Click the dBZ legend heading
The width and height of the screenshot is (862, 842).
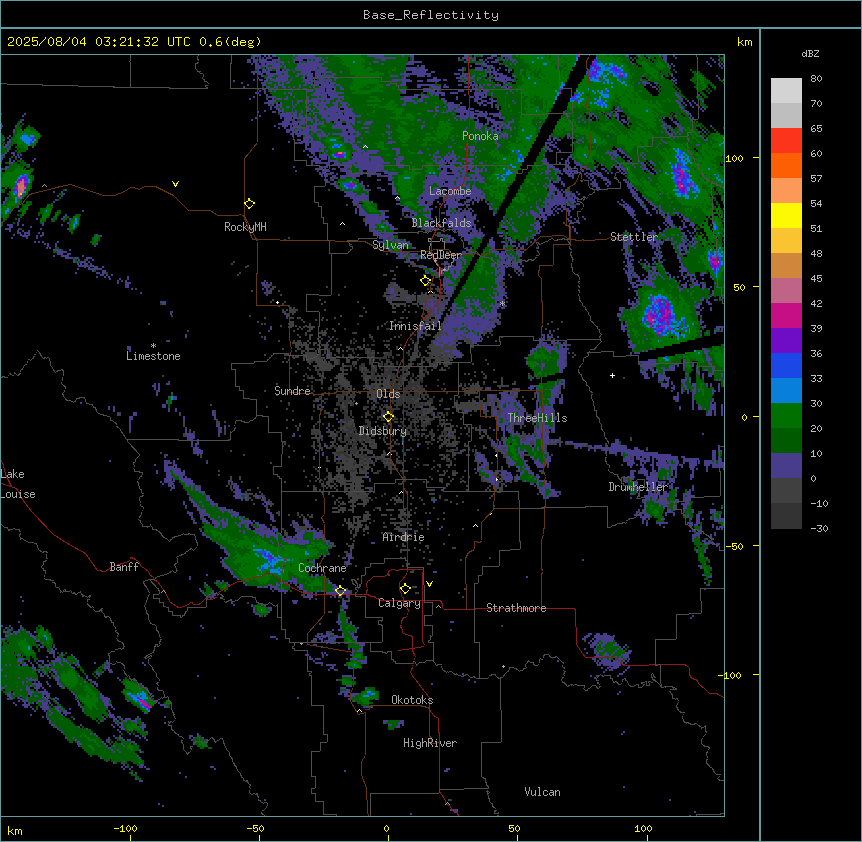810,53
